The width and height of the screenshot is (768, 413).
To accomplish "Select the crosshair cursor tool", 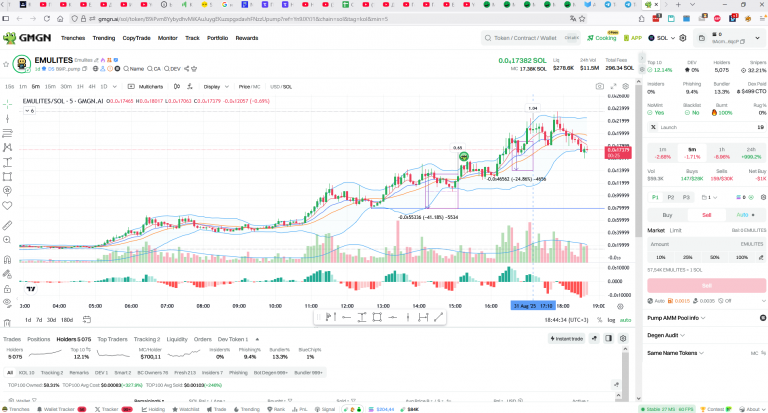I will tap(7, 104).
